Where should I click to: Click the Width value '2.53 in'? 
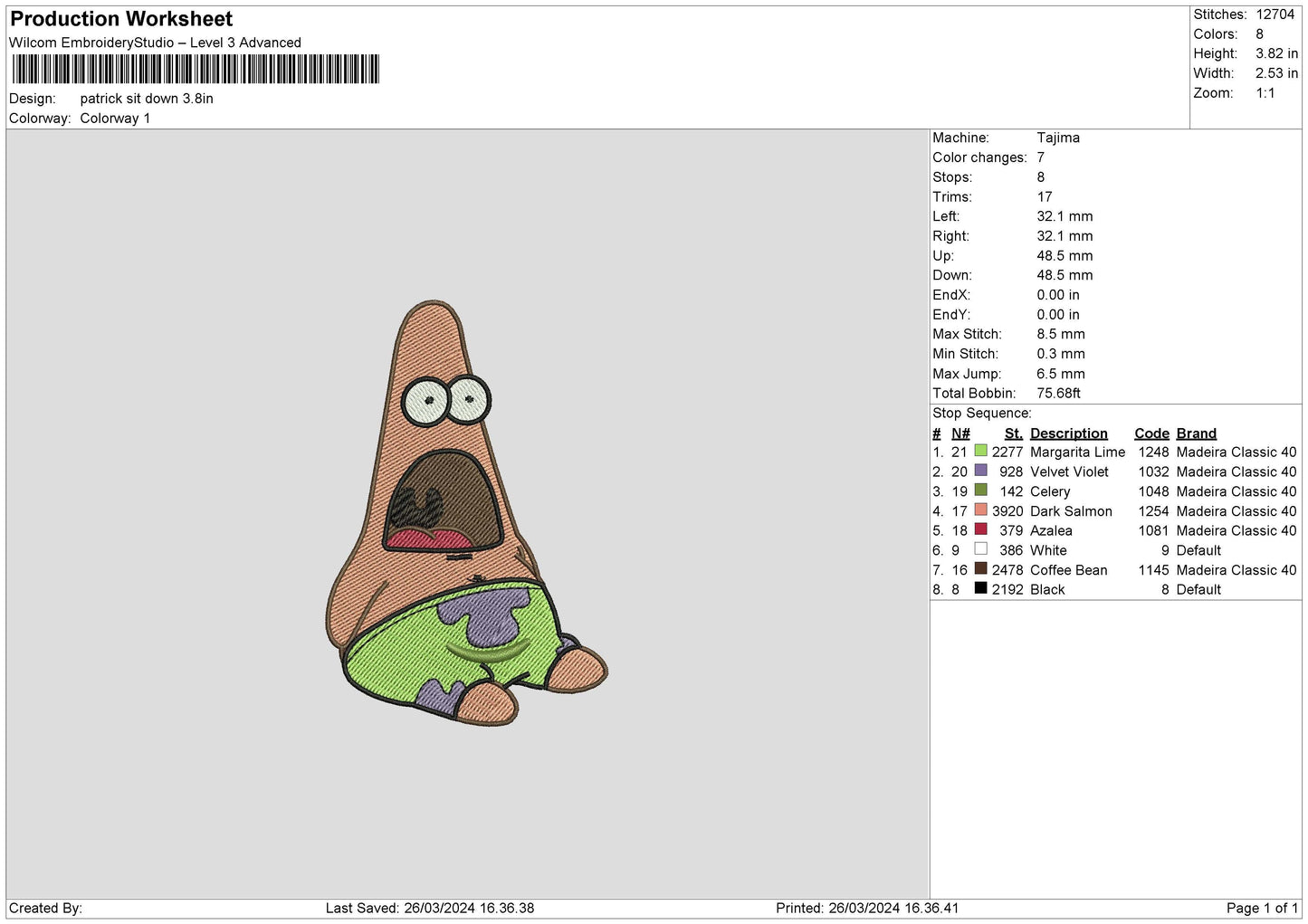[1276, 73]
